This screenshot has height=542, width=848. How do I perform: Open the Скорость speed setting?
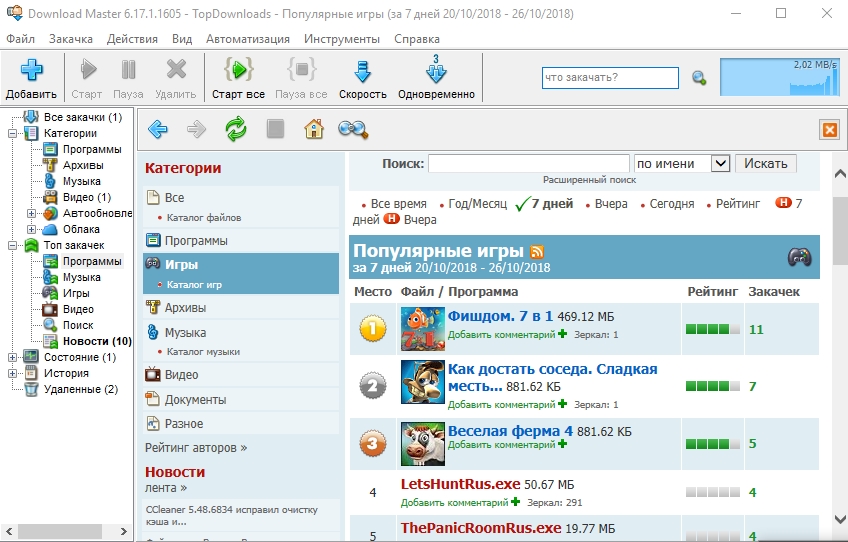point(363,79)
